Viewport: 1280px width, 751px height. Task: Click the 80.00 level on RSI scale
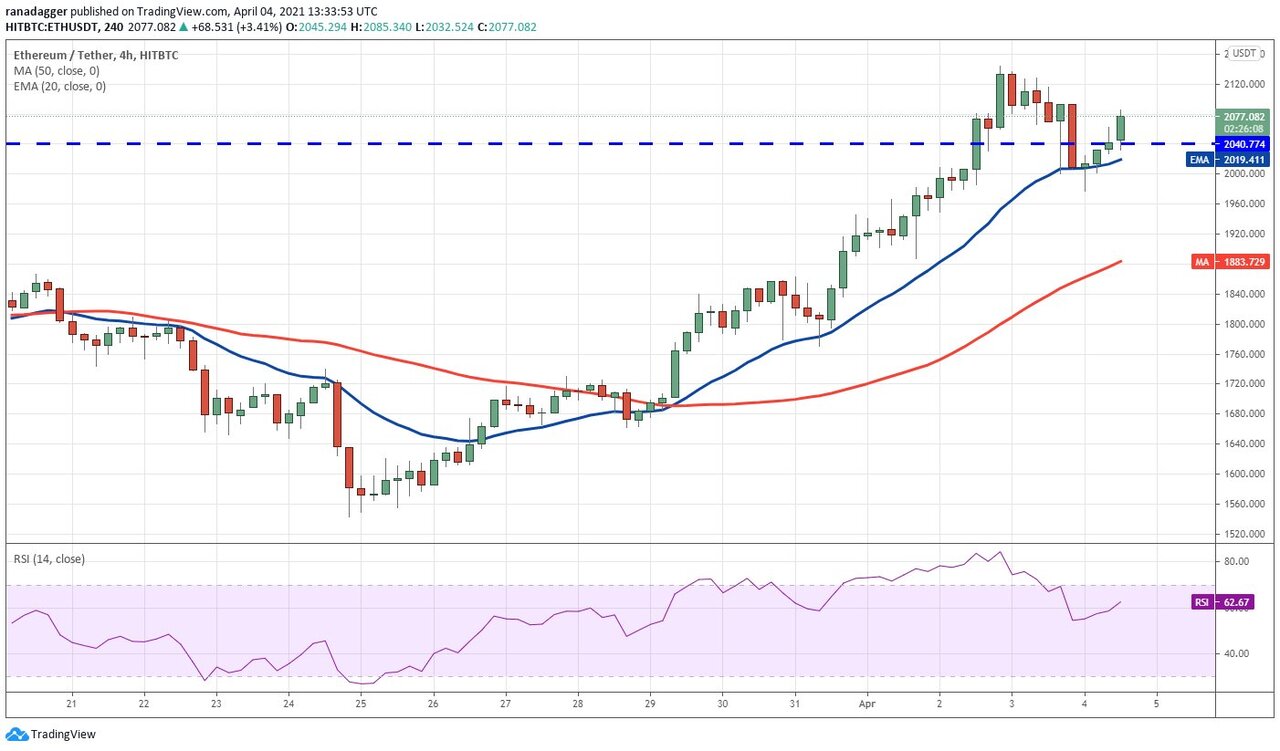pyautogui.click(x=1237, y=562)
